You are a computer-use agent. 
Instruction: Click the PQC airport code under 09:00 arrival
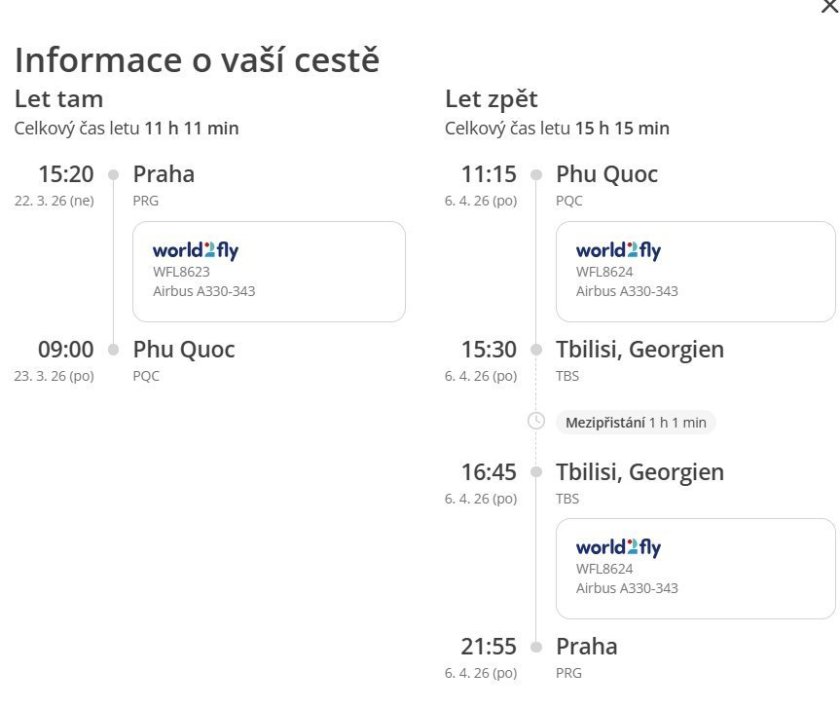[x=146, y=376]
